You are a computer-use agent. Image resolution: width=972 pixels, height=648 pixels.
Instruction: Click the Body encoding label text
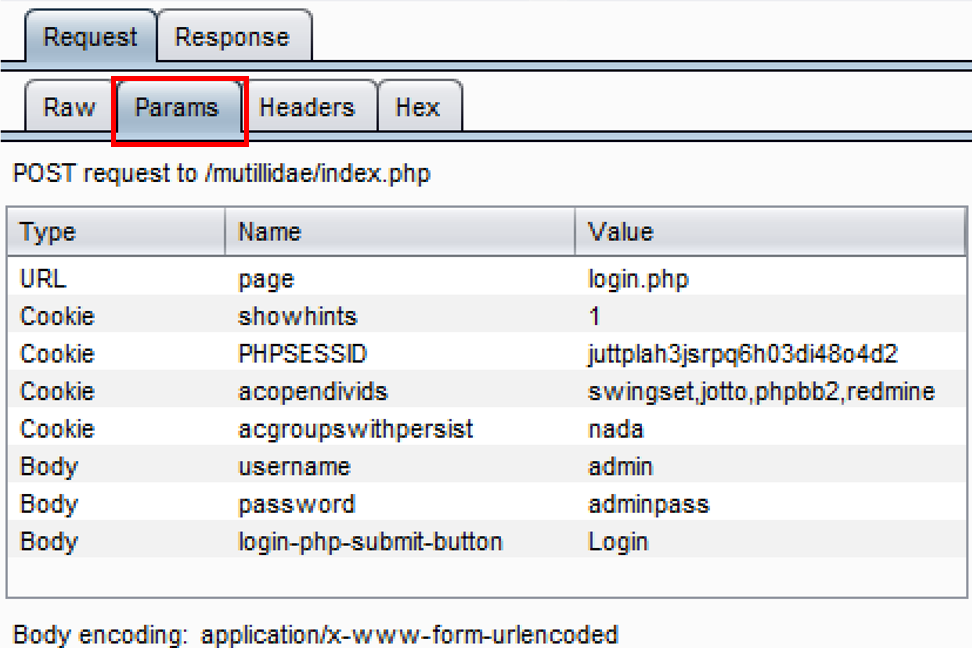click(x=100, y=635)
